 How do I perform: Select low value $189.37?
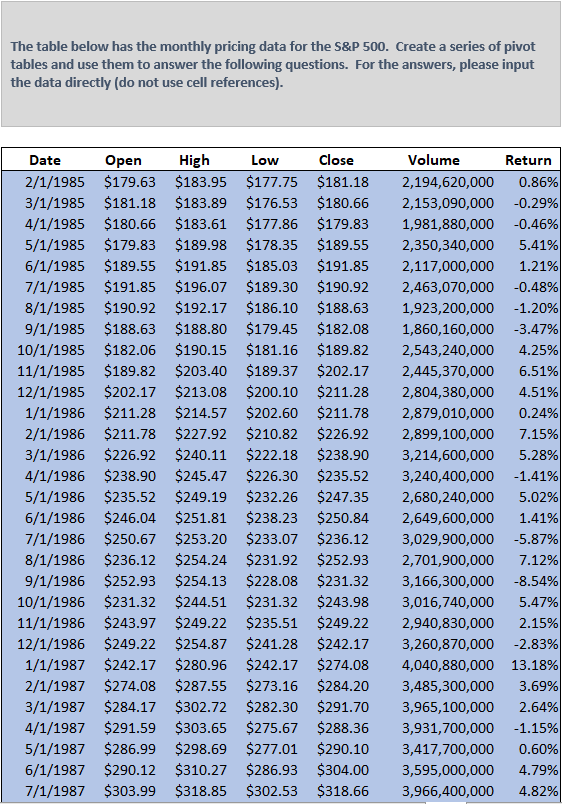coord(271,371)
